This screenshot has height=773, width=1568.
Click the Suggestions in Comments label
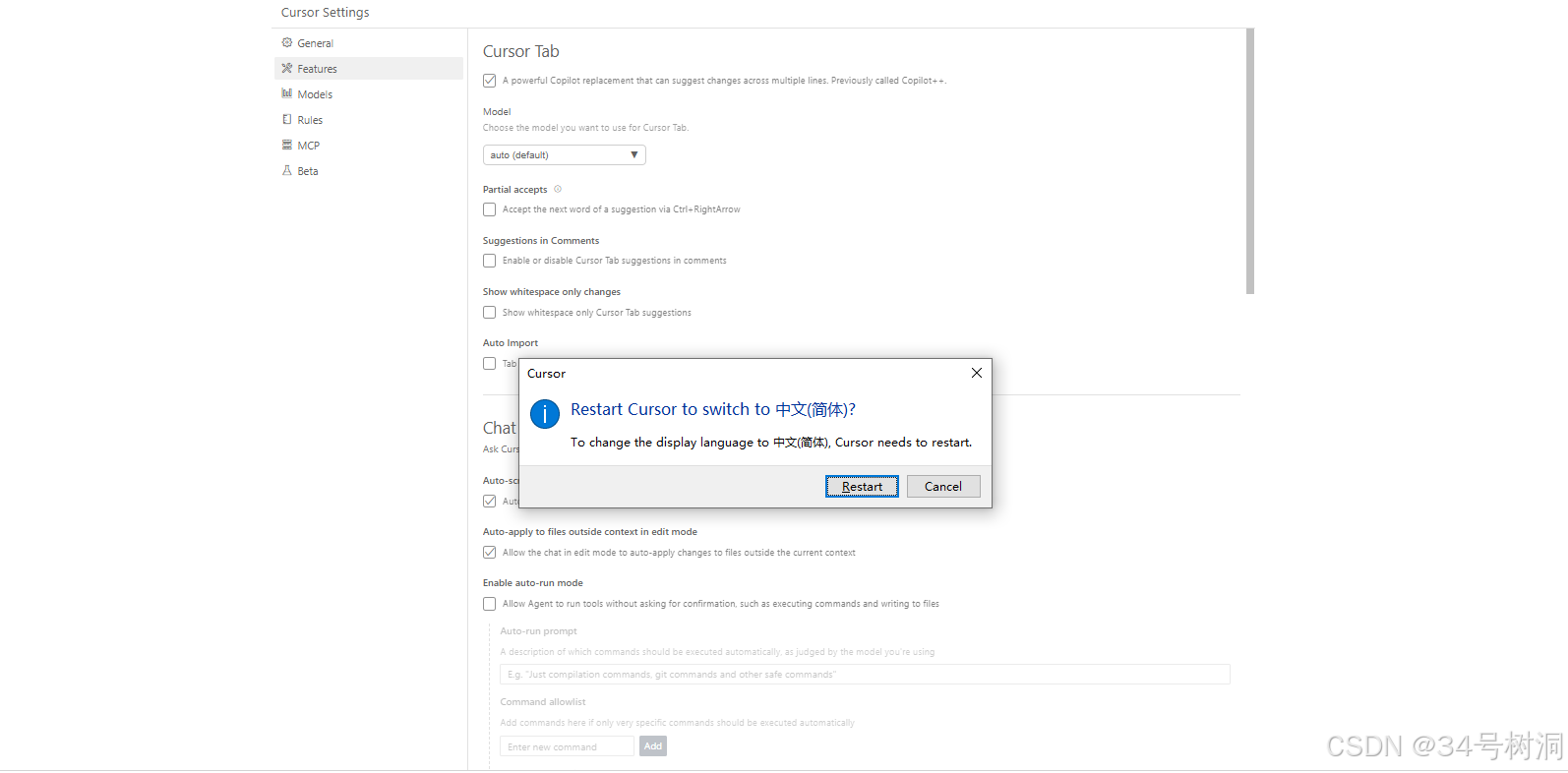[x=540, y=240]
